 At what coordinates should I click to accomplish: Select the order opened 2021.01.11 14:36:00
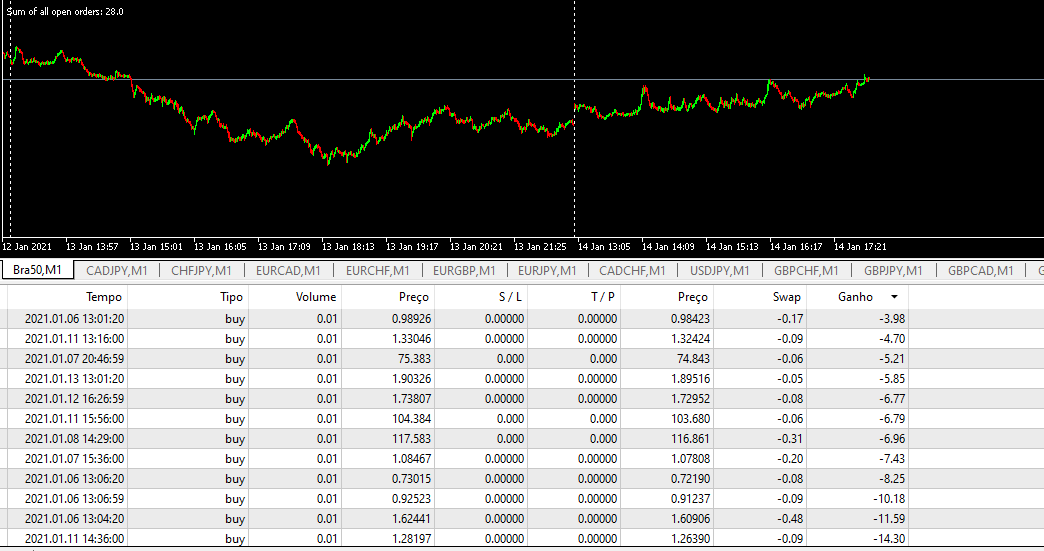click(458, 538)
